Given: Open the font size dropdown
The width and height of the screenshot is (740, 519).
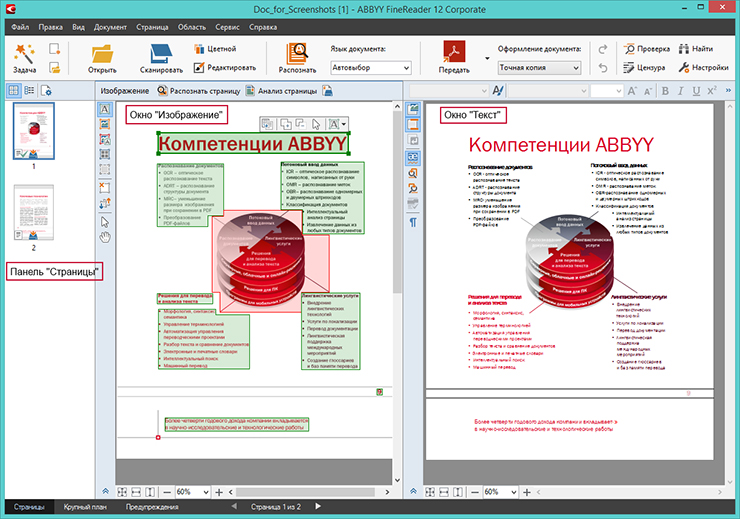Looking at the screenshot, I should (x=607, y=91).
